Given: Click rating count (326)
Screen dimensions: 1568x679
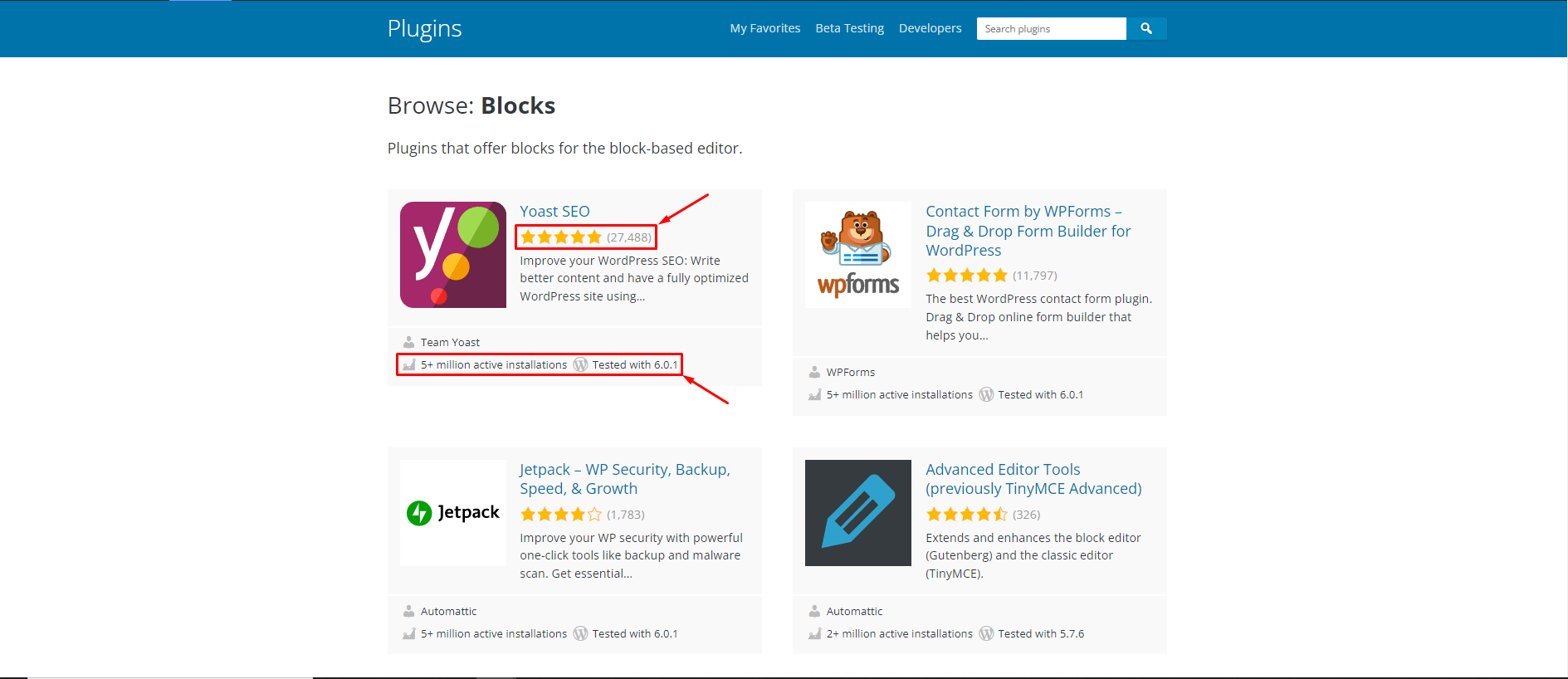Looking at the screenshot, I should tap(1027, 515).
